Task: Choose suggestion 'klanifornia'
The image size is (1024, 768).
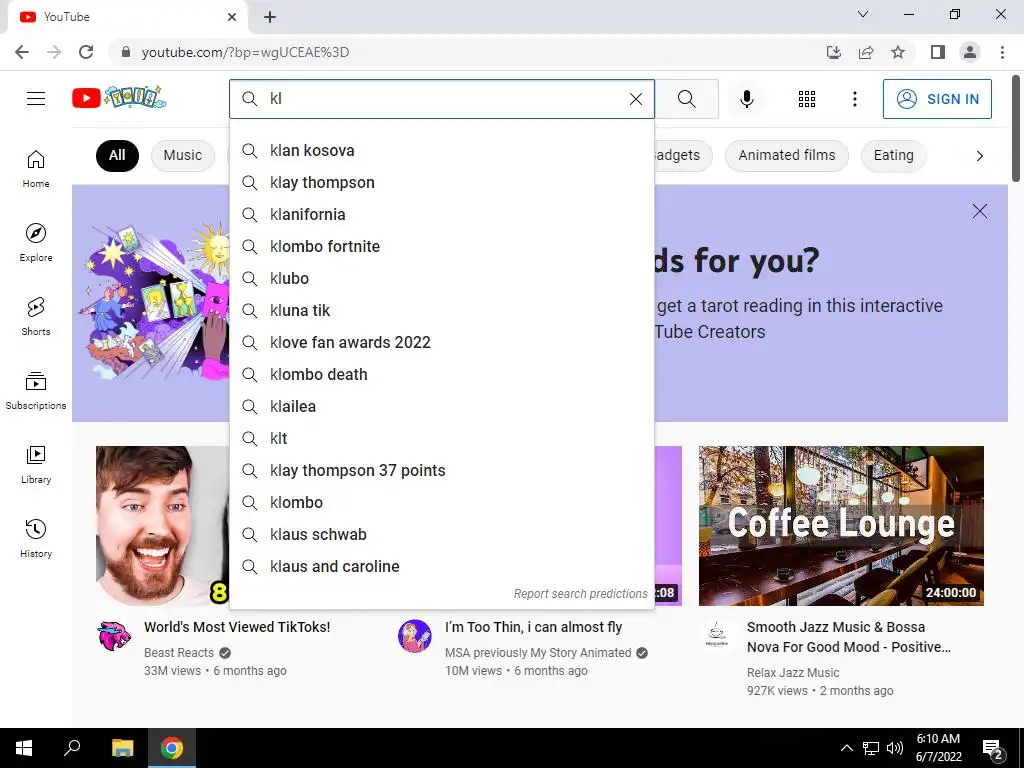Action: [x=442, y=214]
